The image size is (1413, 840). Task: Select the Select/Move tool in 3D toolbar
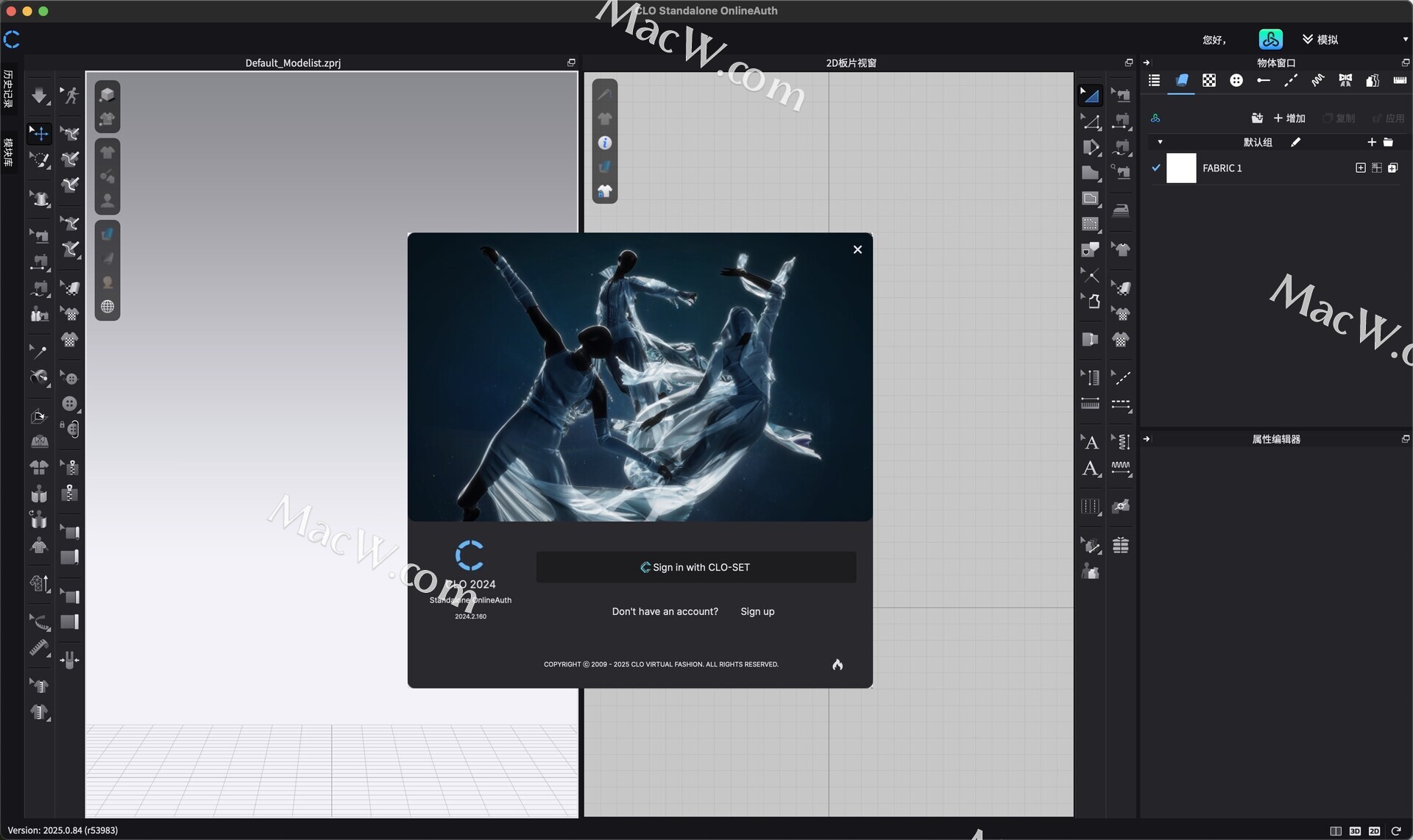click(39, 133)
